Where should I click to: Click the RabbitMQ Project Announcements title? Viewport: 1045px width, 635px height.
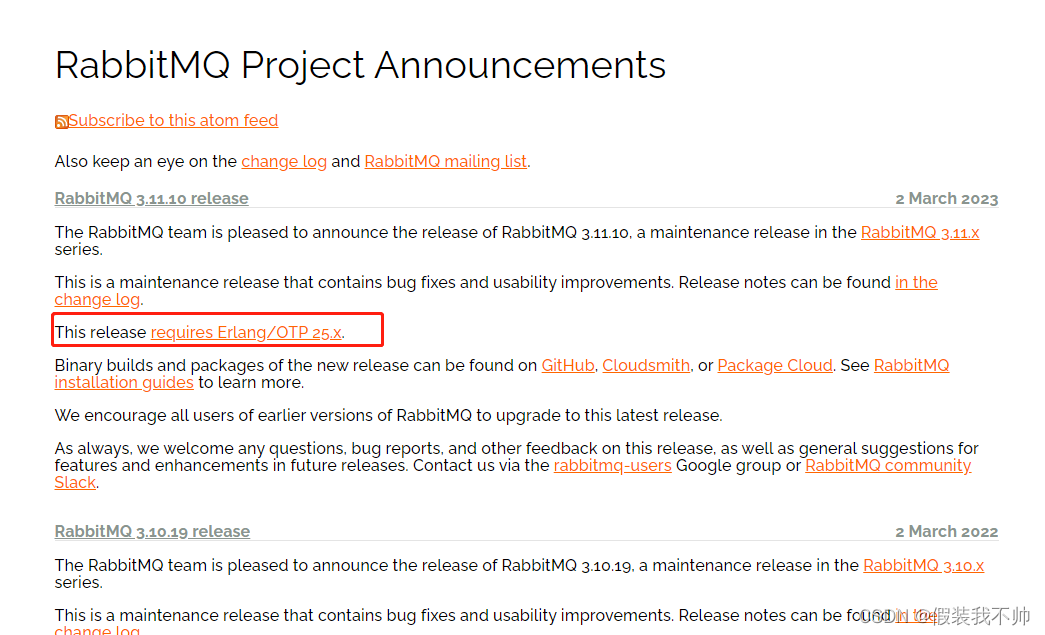(360, 65)
